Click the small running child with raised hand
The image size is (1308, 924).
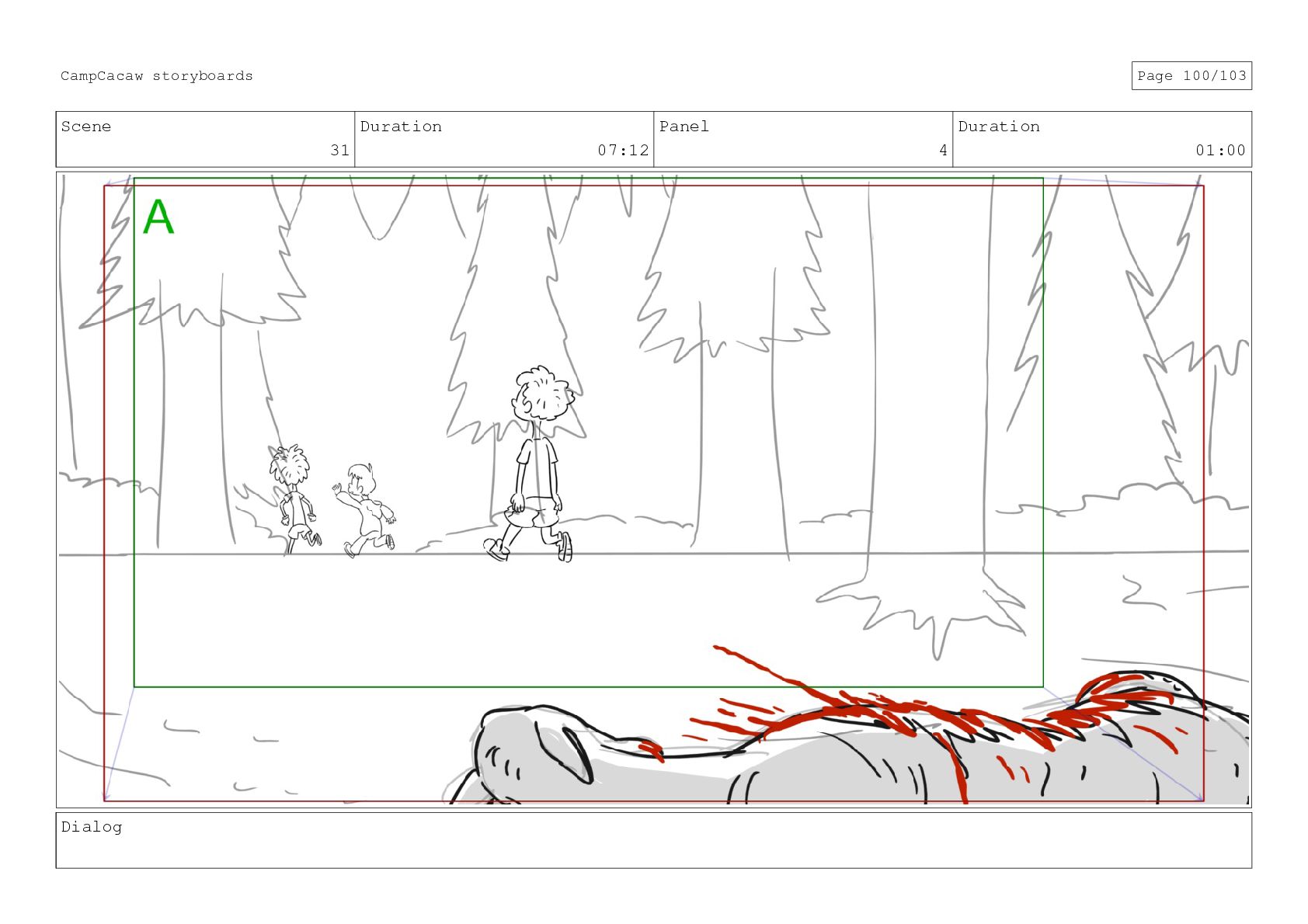[x=366, y=509]
